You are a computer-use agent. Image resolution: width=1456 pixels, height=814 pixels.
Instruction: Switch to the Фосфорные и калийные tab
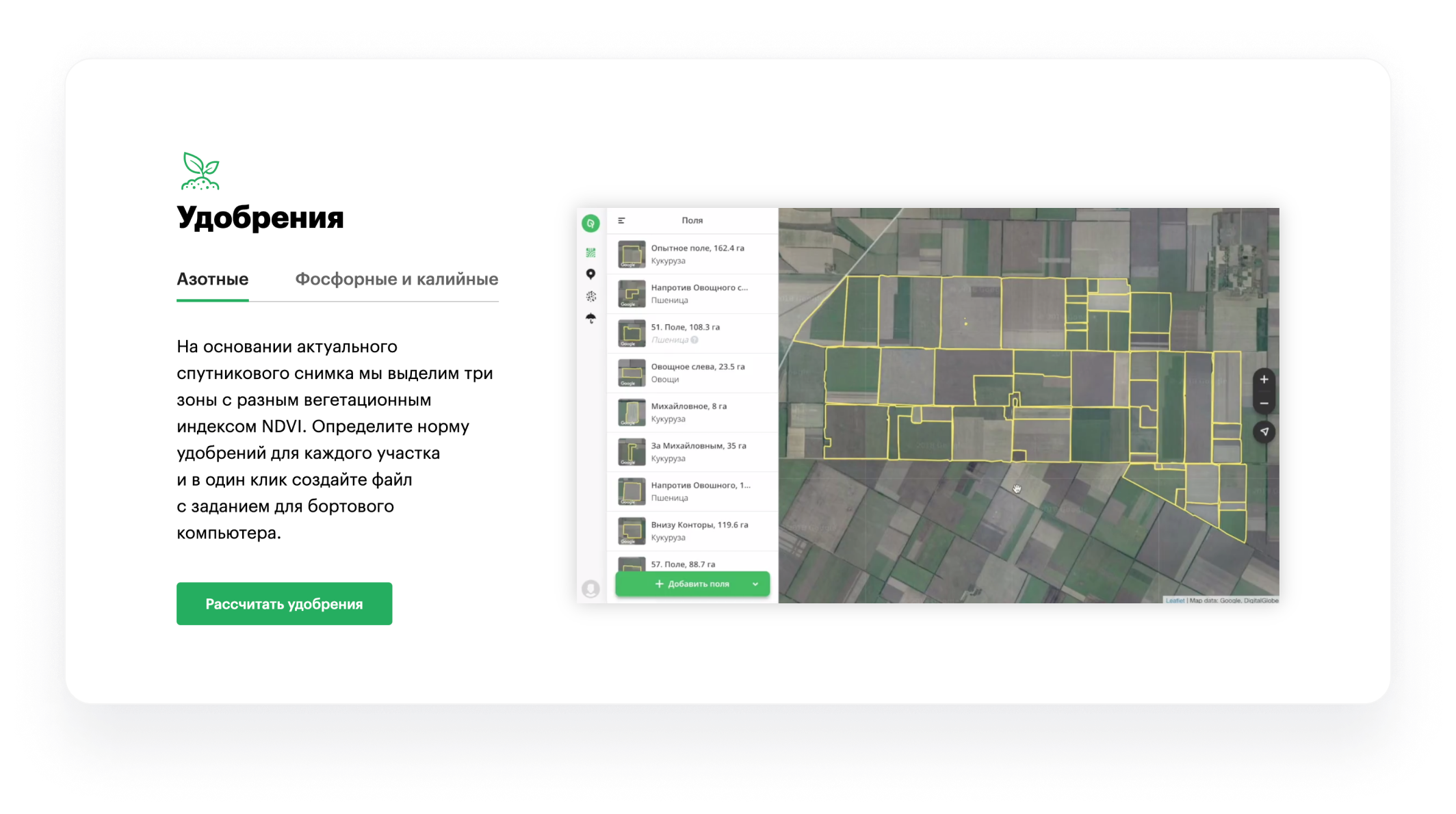pyautogui.click(x=397, y=279)
